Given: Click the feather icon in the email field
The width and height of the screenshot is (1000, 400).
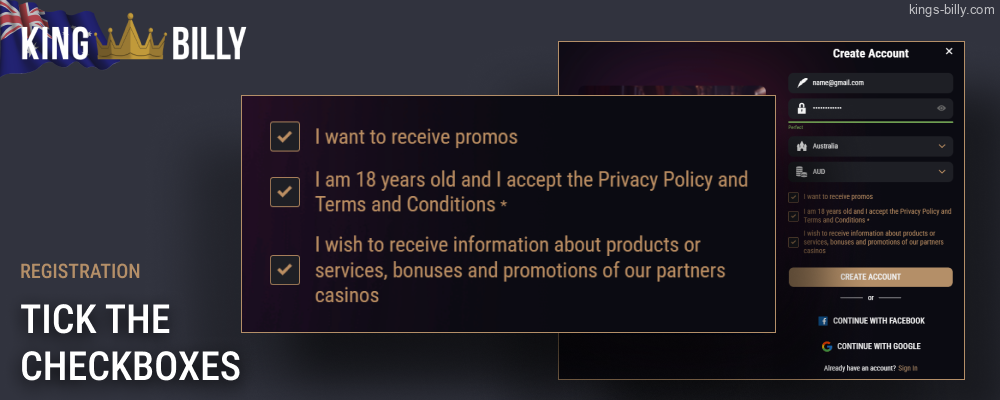Looking at the screenshot, I should click(802, 83).
